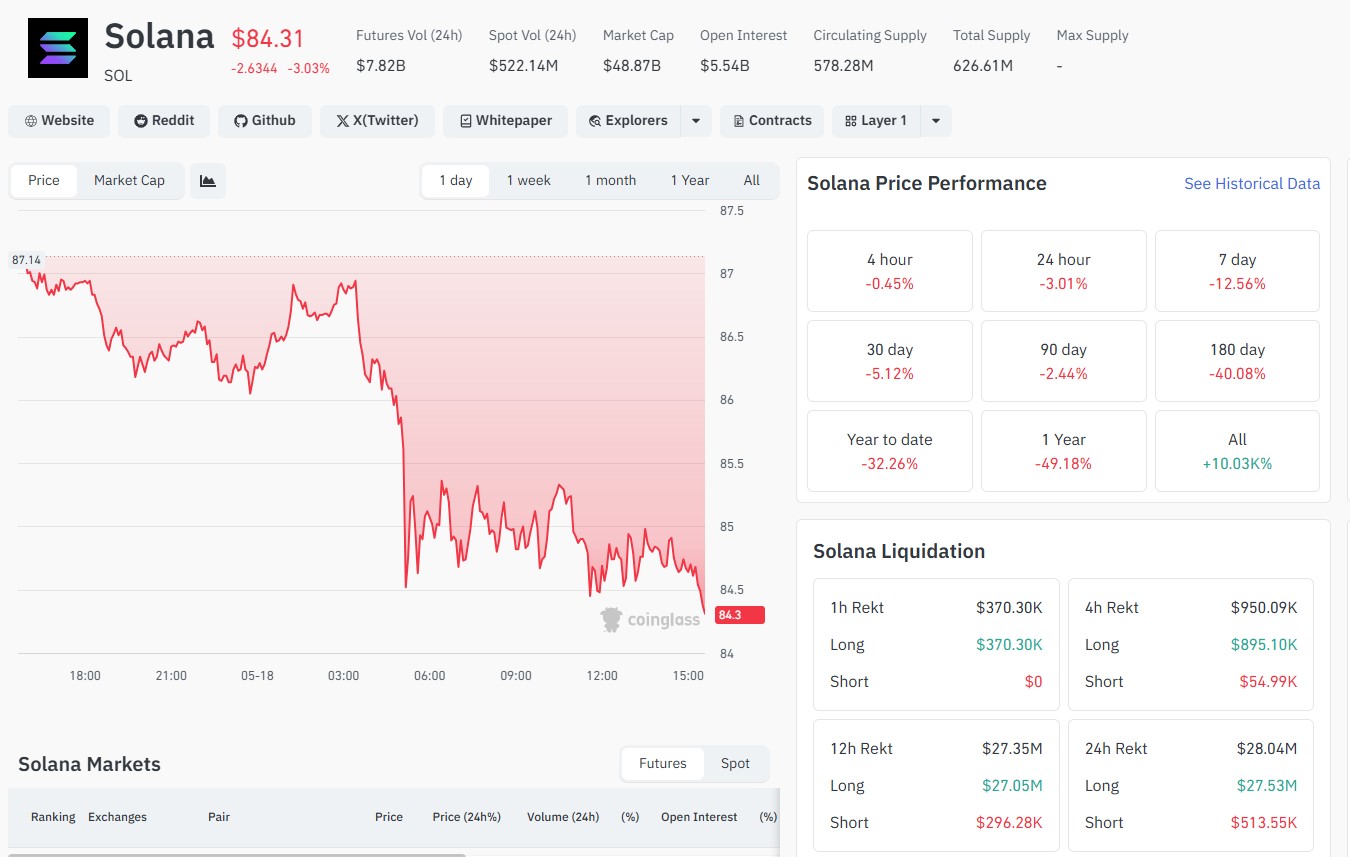Open the Reddit link button
The height and width of the screenshot is (857, 1350).
coord(164,121)
